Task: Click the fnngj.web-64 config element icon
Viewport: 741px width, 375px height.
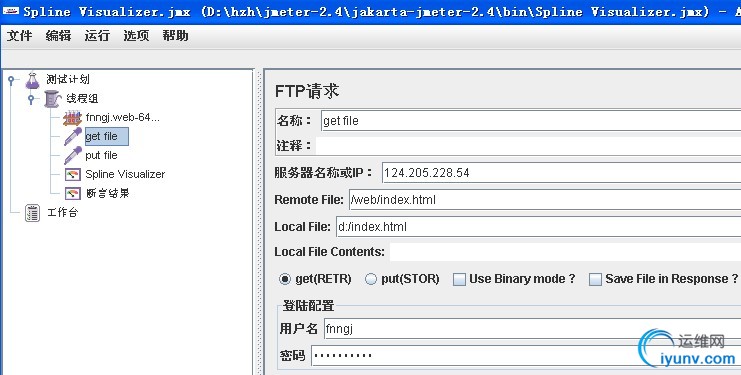Action: pyautogui.click(x=72, y=118)
